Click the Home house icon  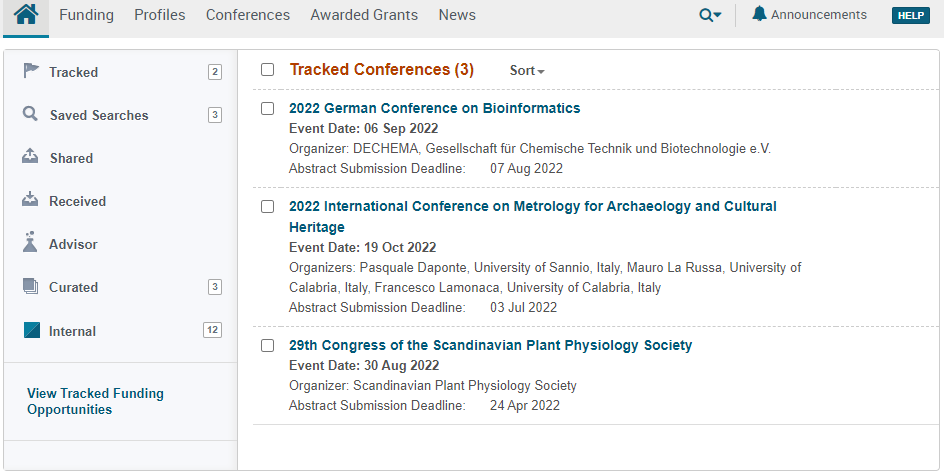[26, 15]
